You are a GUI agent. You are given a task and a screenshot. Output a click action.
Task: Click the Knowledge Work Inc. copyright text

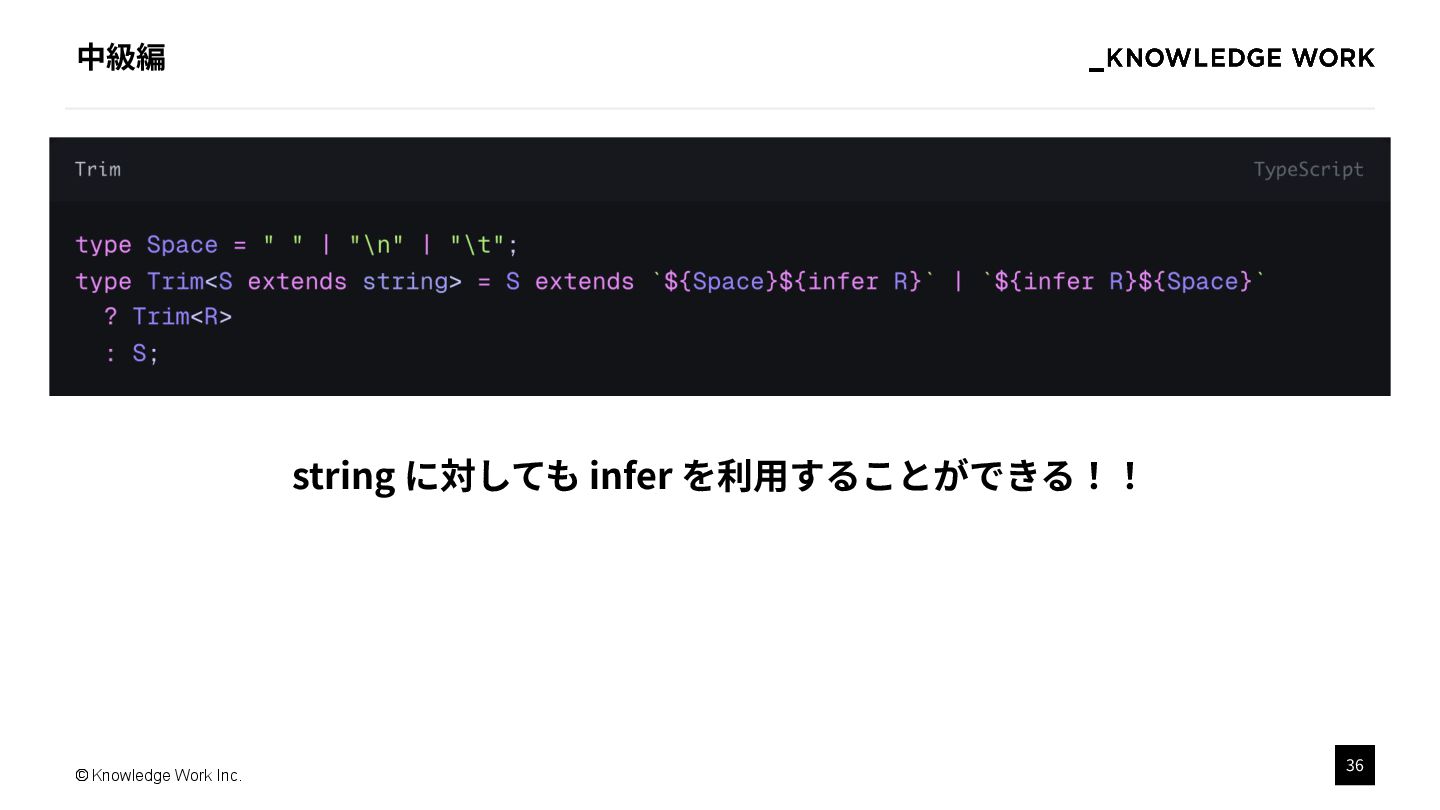(159, 775)
